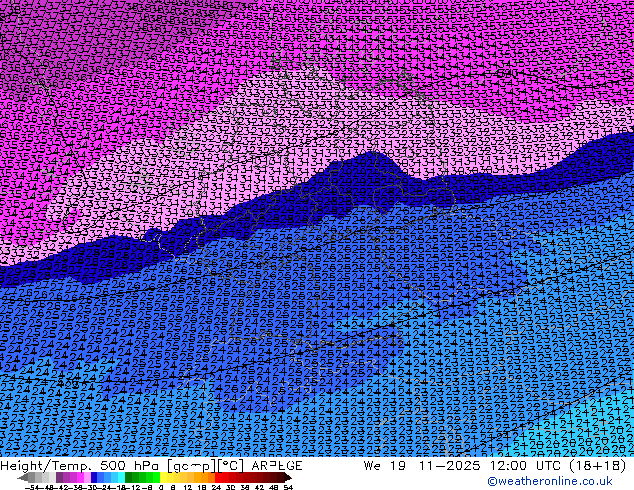Click the cyan legend swatch near -18

pos(122,478)
